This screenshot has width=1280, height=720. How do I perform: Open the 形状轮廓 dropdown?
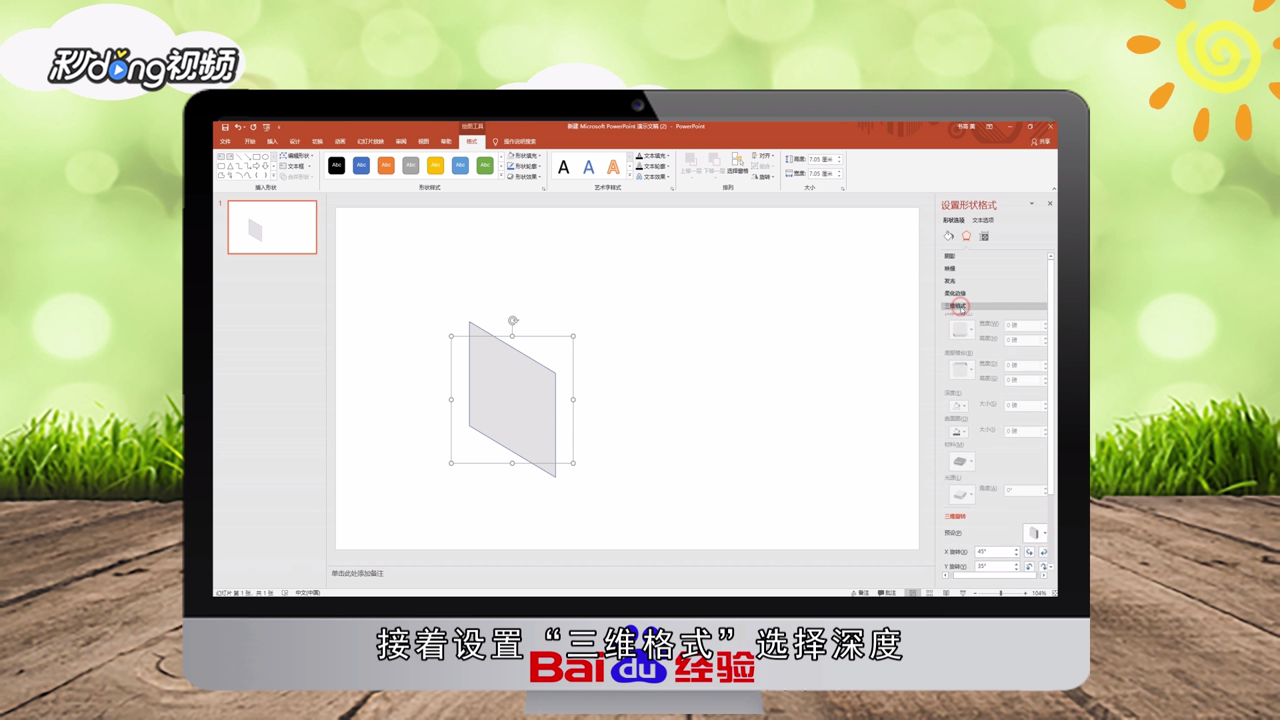pos(525,166)
